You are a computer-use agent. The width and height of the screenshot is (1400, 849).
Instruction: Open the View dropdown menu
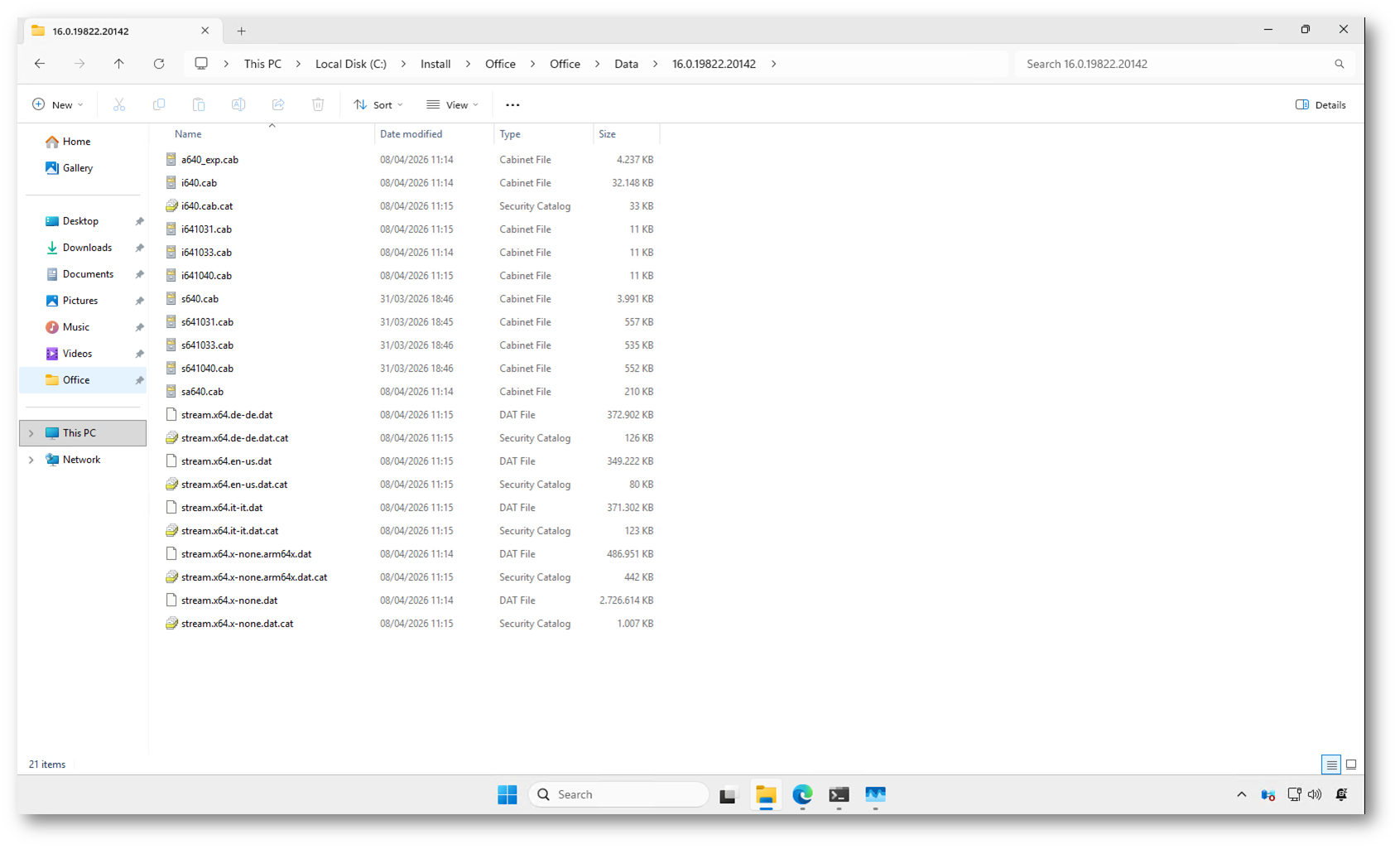click(453, 104)
